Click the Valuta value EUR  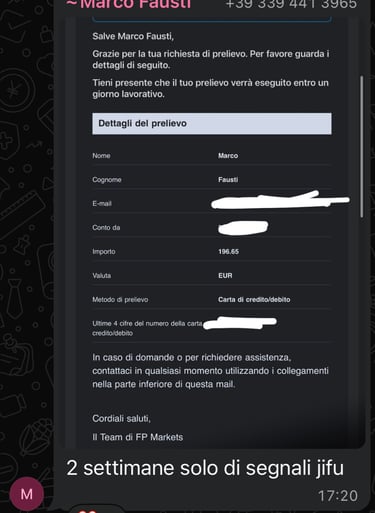(225, 276)
